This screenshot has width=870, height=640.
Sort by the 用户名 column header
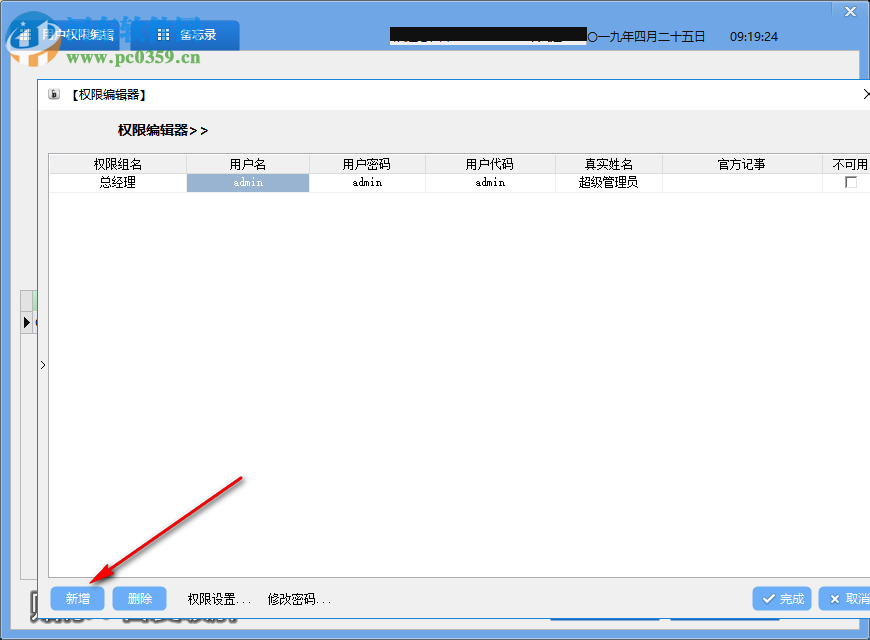click(248, 163)
